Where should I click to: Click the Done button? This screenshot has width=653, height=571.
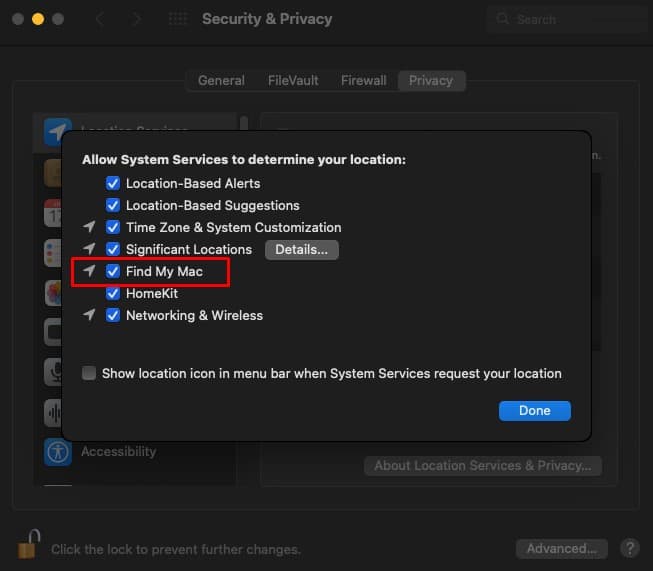[x=535, y=411]
